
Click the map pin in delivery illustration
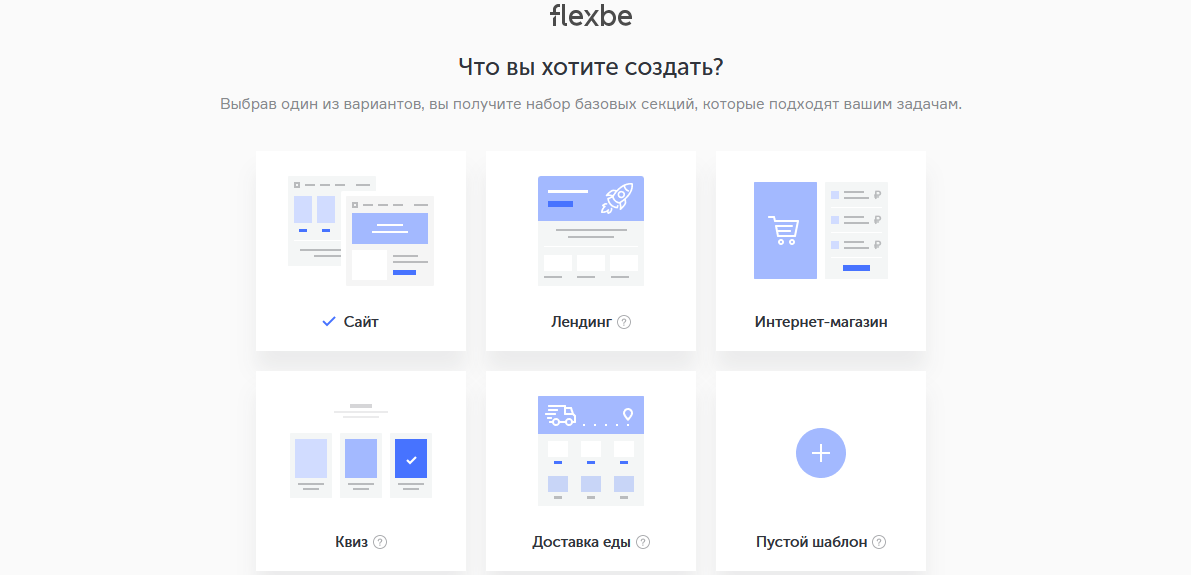point(627,413)
